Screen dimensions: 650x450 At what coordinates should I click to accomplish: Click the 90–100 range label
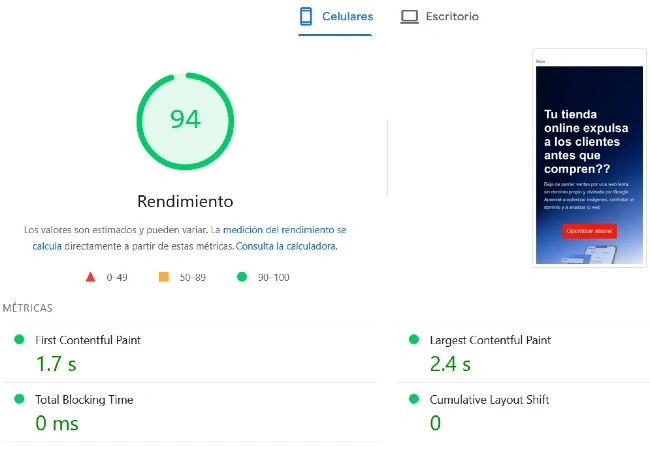pyautogui.click(x=274, y=277)
